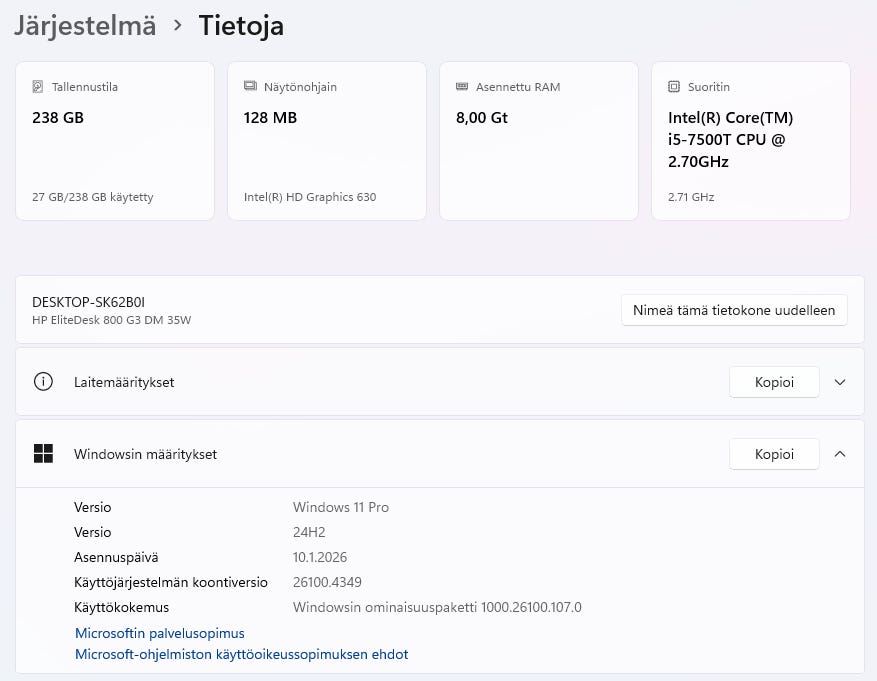Click Nimeä tämä tietokone uudelleen button
Image resolution: width=877 pixels, height=681 pixels.
pos(734,310)
